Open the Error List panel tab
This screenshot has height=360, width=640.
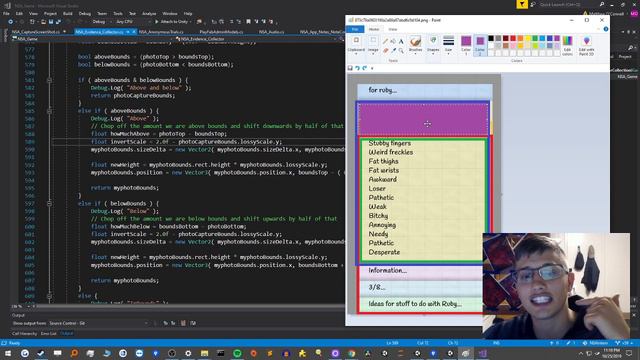tap(49, 333)
